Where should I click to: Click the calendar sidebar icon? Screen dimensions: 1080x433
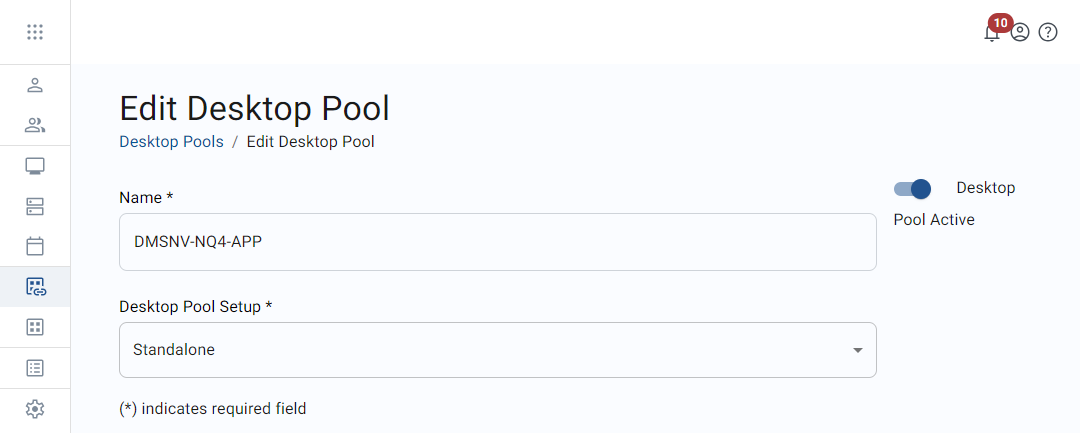click(x=35, y=246)
